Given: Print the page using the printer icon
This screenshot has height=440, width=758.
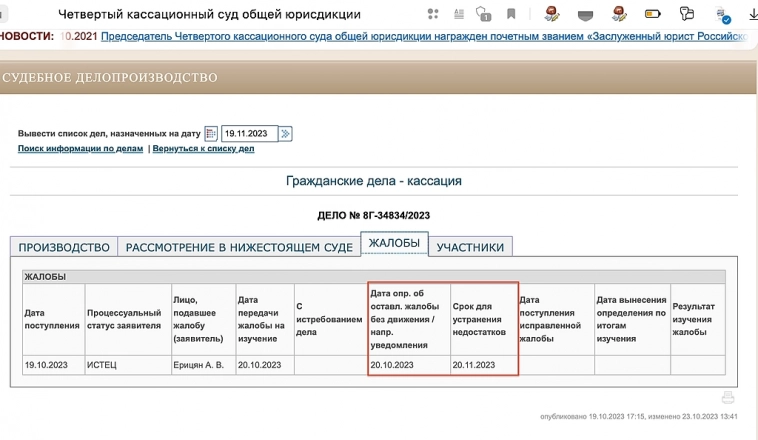Looking at the screenshot, I should coord(728,398).
